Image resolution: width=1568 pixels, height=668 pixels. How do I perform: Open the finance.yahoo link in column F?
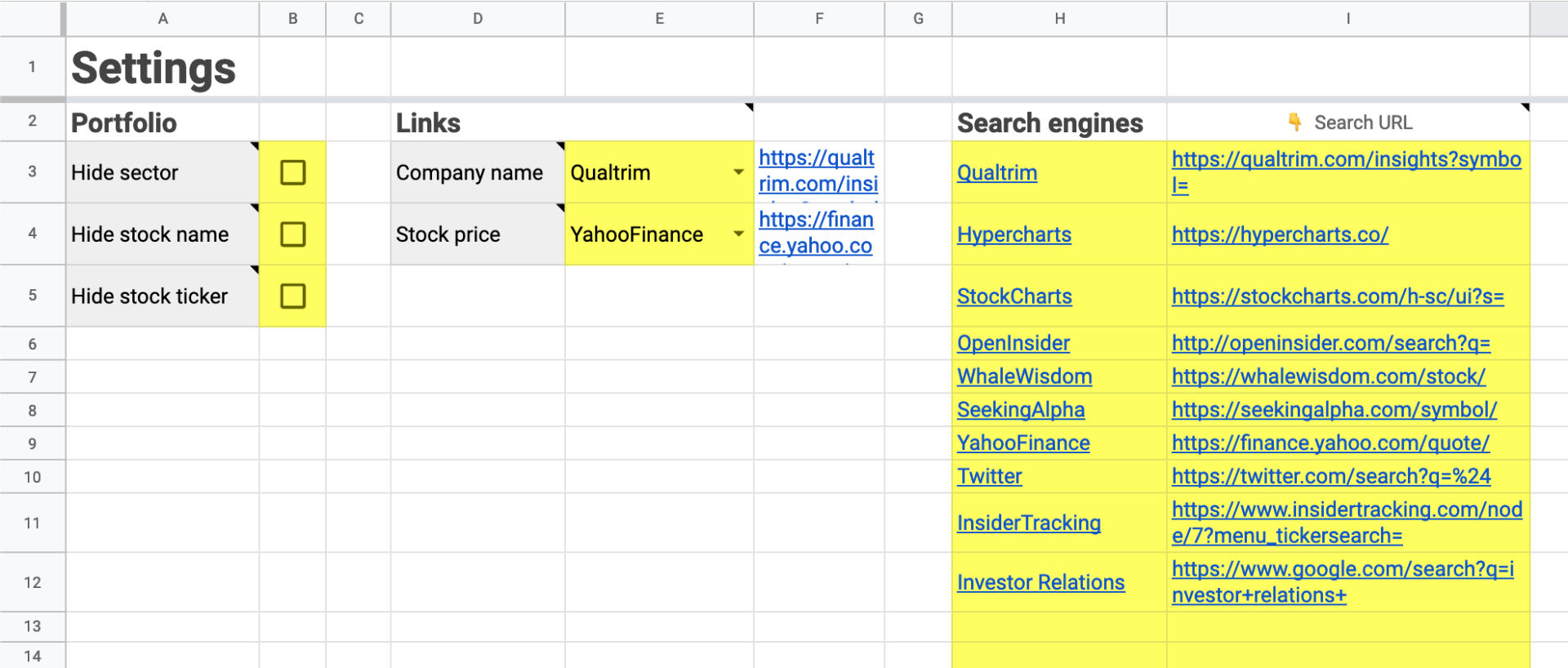816,234
